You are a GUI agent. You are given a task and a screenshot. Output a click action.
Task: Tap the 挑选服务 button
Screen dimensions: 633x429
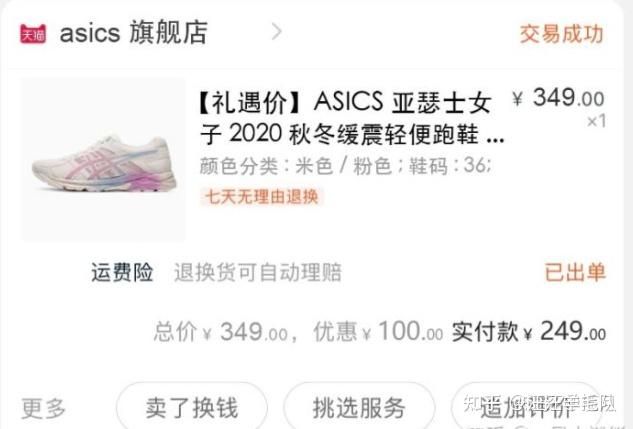(359, 407)
